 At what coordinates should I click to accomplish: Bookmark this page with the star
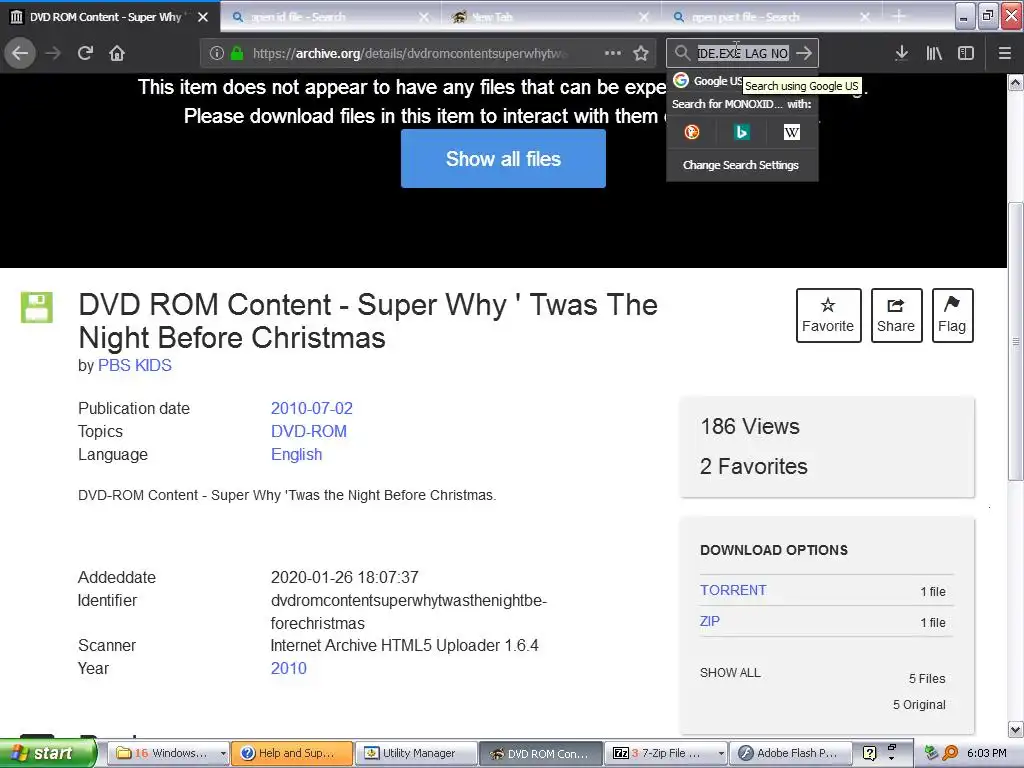[641, 53]
